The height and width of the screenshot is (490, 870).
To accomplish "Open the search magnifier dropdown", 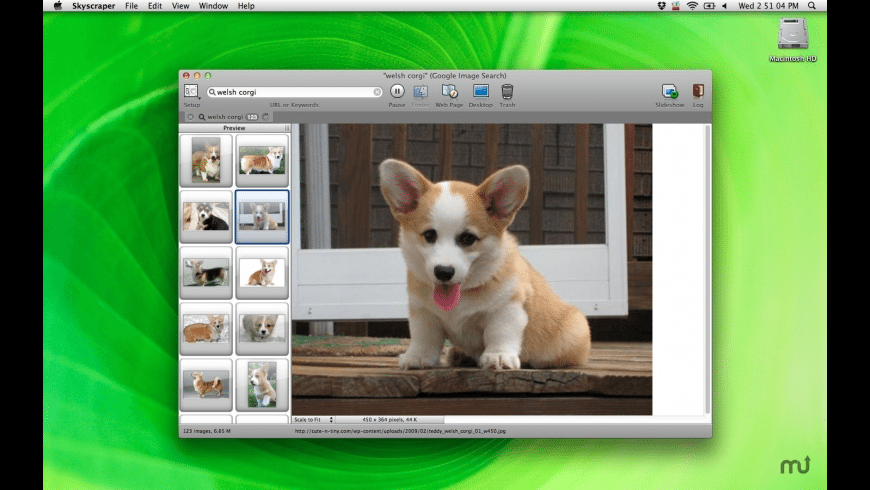I will pos(213,92).
